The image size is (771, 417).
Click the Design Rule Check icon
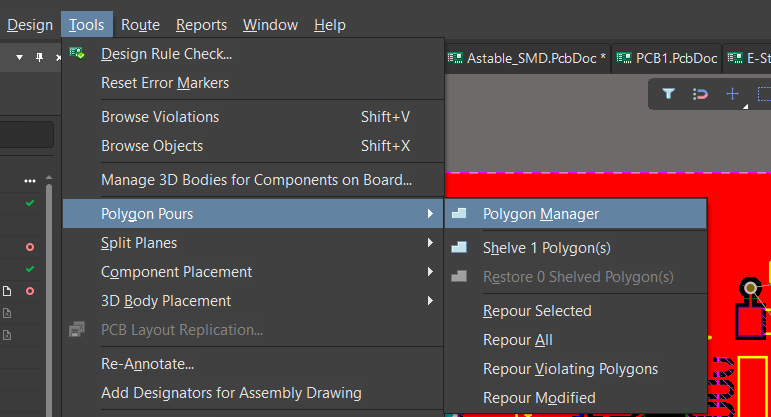click(x=77, y=53)
